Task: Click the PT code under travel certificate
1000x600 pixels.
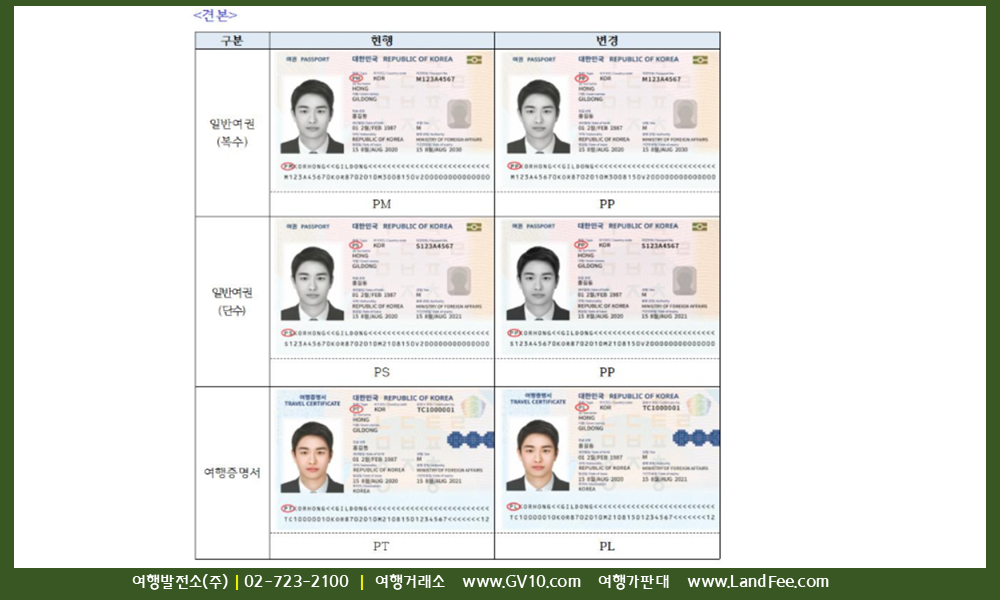Action: pos(382,547)
